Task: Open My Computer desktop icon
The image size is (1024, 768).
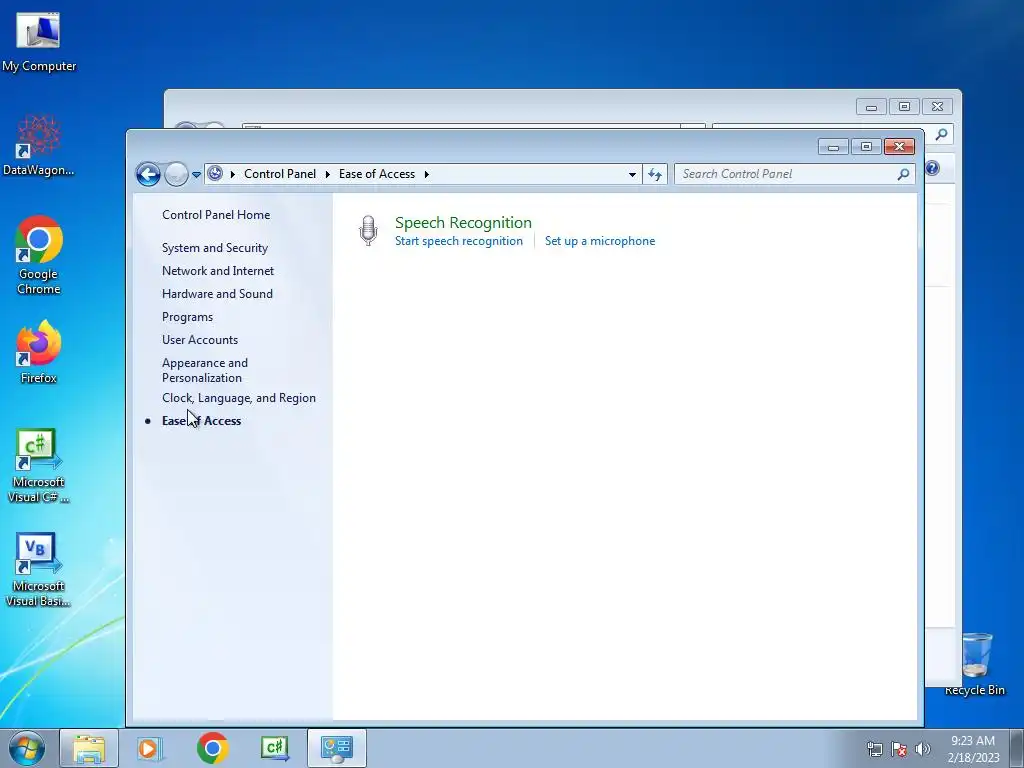Action: [x=39, y=42]
